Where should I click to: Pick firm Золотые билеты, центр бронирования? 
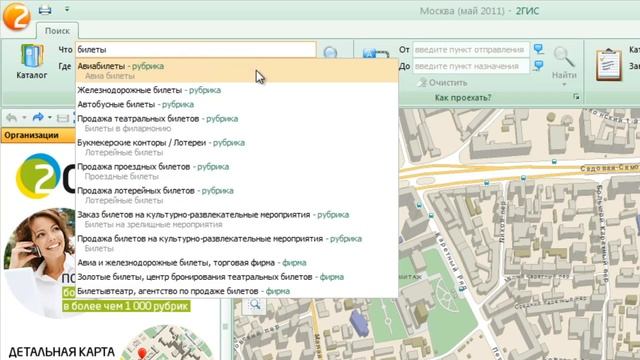(x=237, y=277)
